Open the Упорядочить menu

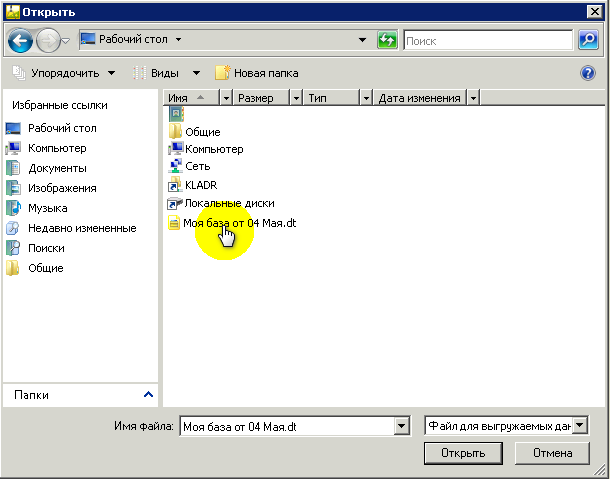point(64,73)
